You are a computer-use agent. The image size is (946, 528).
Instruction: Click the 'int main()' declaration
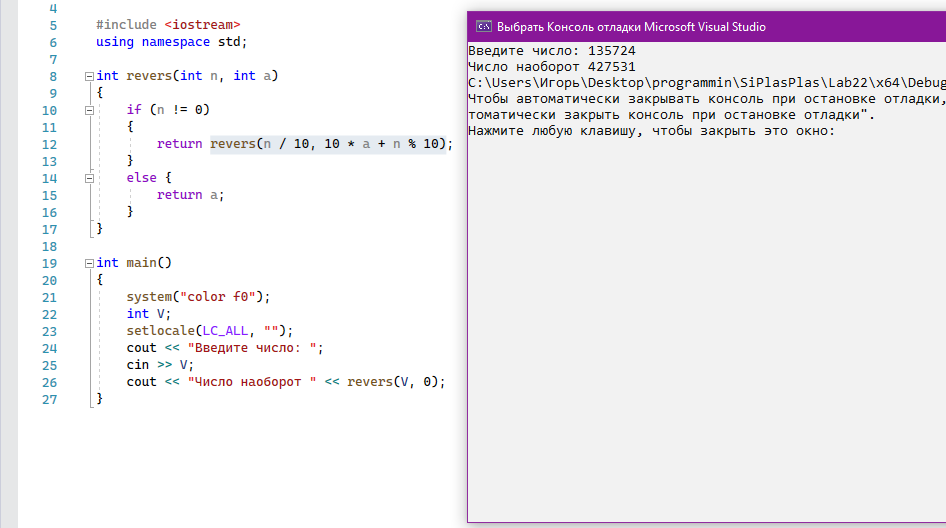click(x=134, y=263)
